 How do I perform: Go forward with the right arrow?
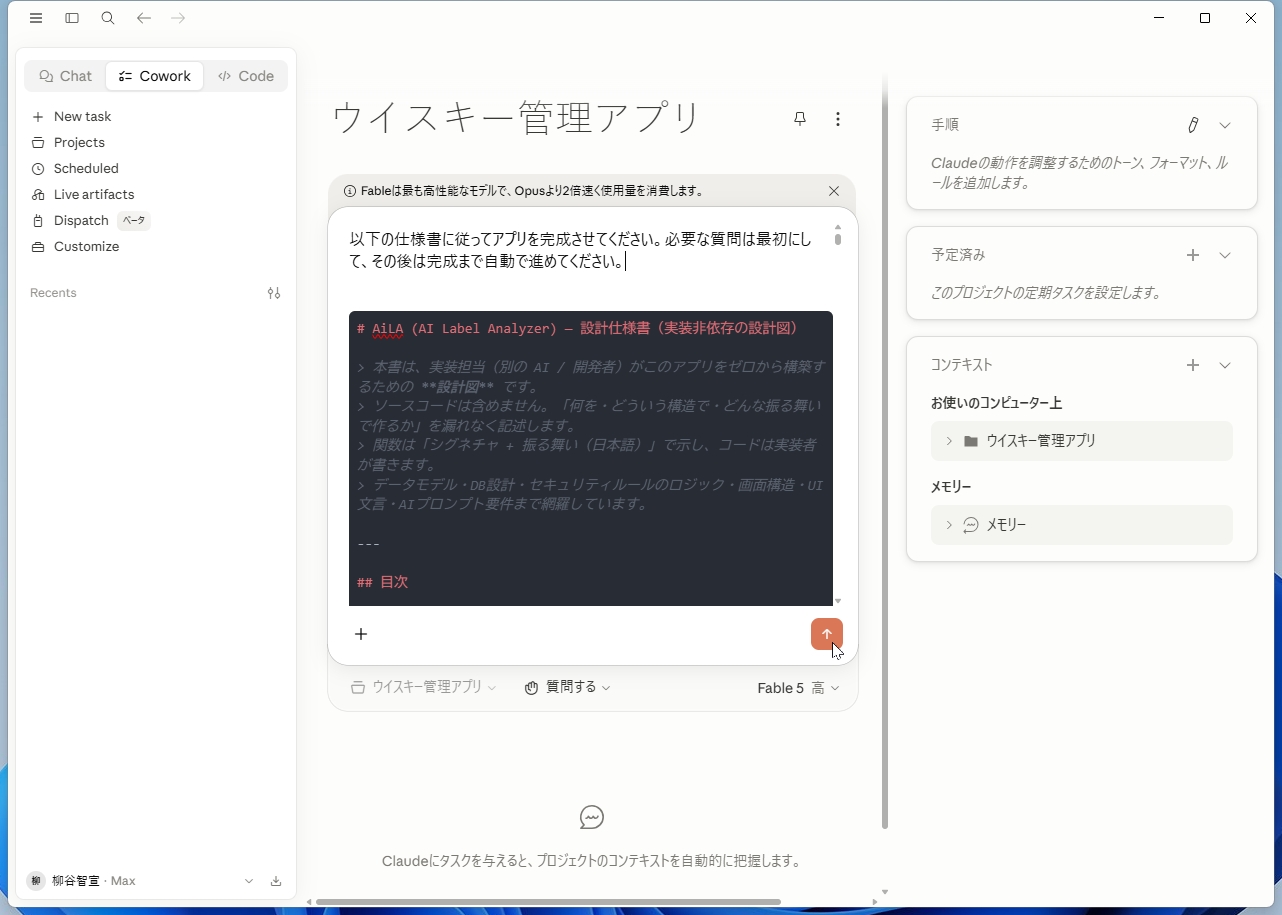coord(178,18)
